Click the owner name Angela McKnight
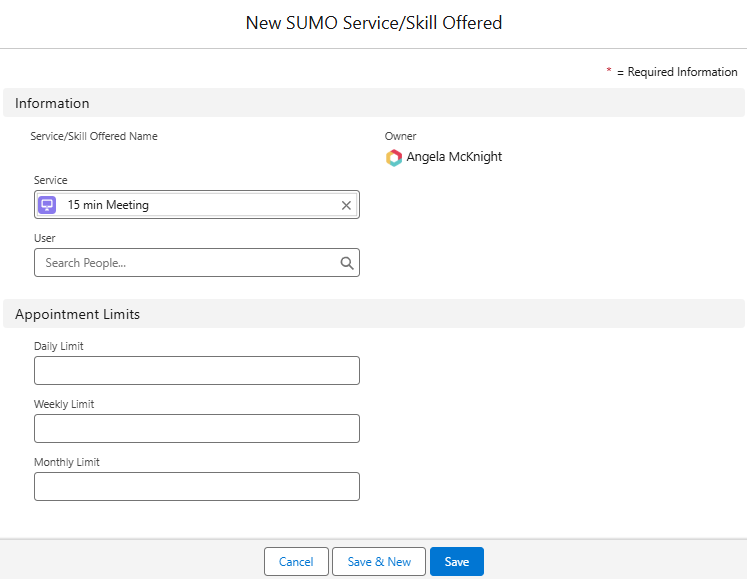Screen dimensions: 747x579 pos(454,157)
